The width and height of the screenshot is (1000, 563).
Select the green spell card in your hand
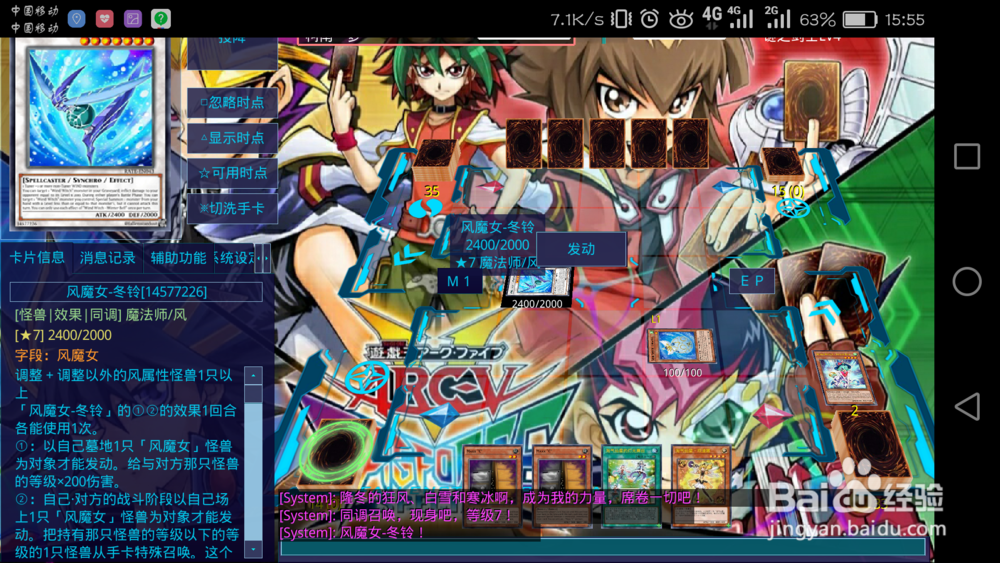631,486
